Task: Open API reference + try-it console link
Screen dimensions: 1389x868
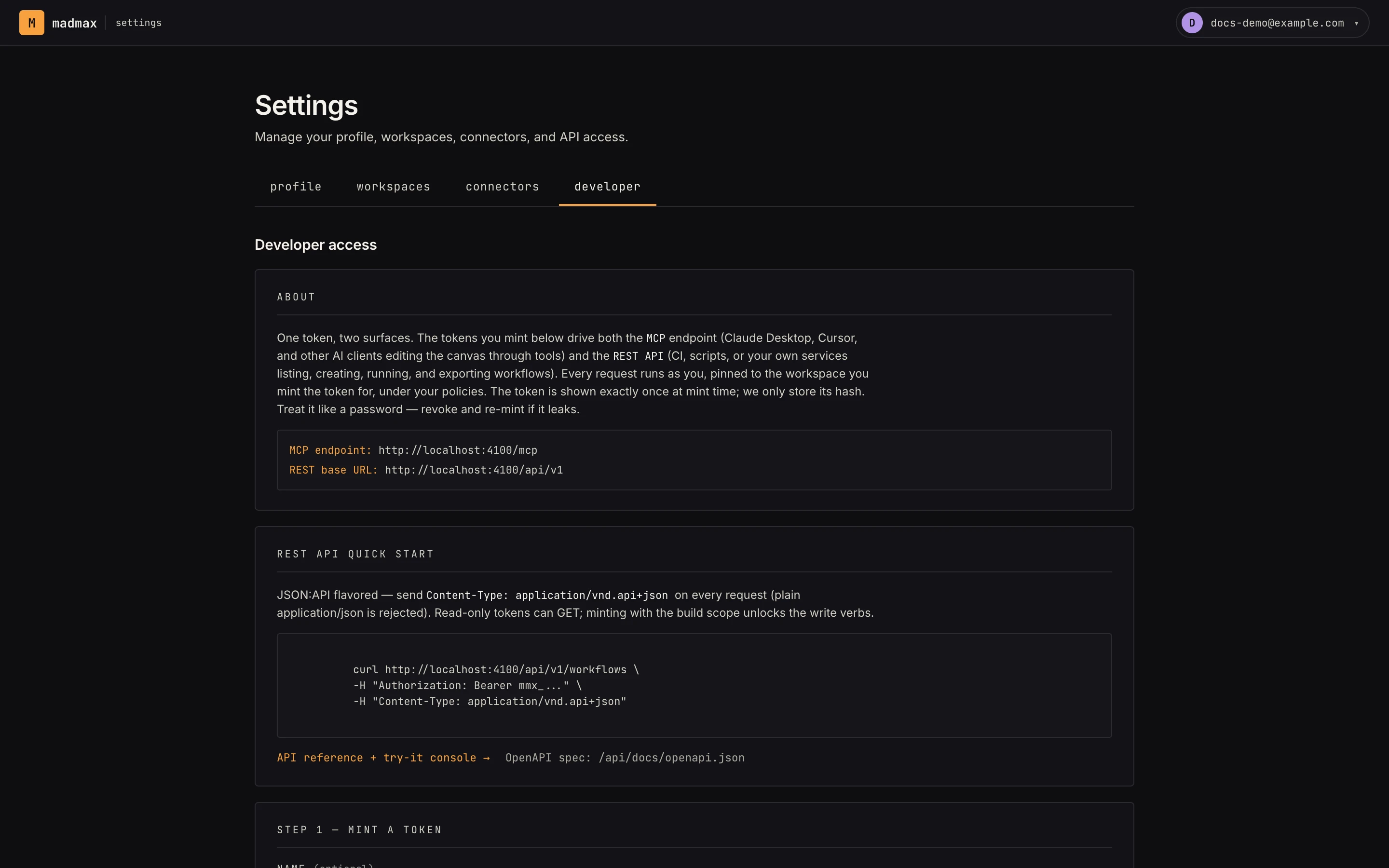Action: [383, 758]
